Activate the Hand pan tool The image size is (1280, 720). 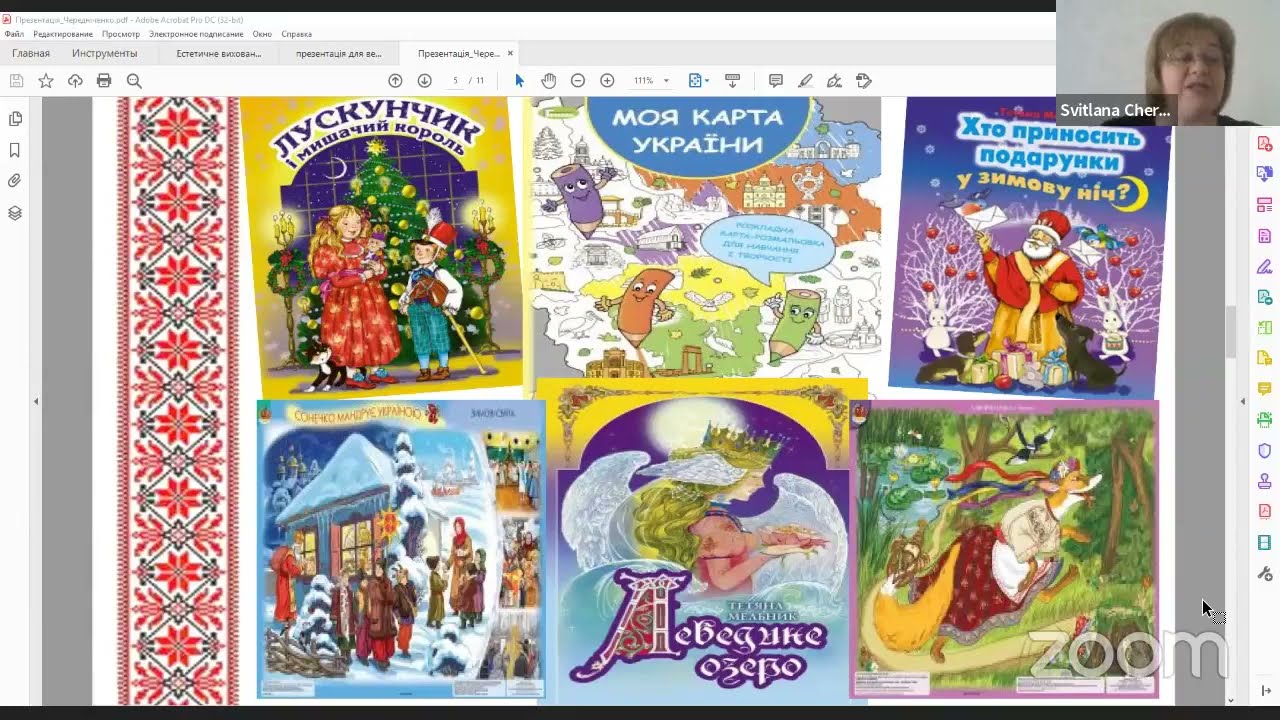[548, 81]
